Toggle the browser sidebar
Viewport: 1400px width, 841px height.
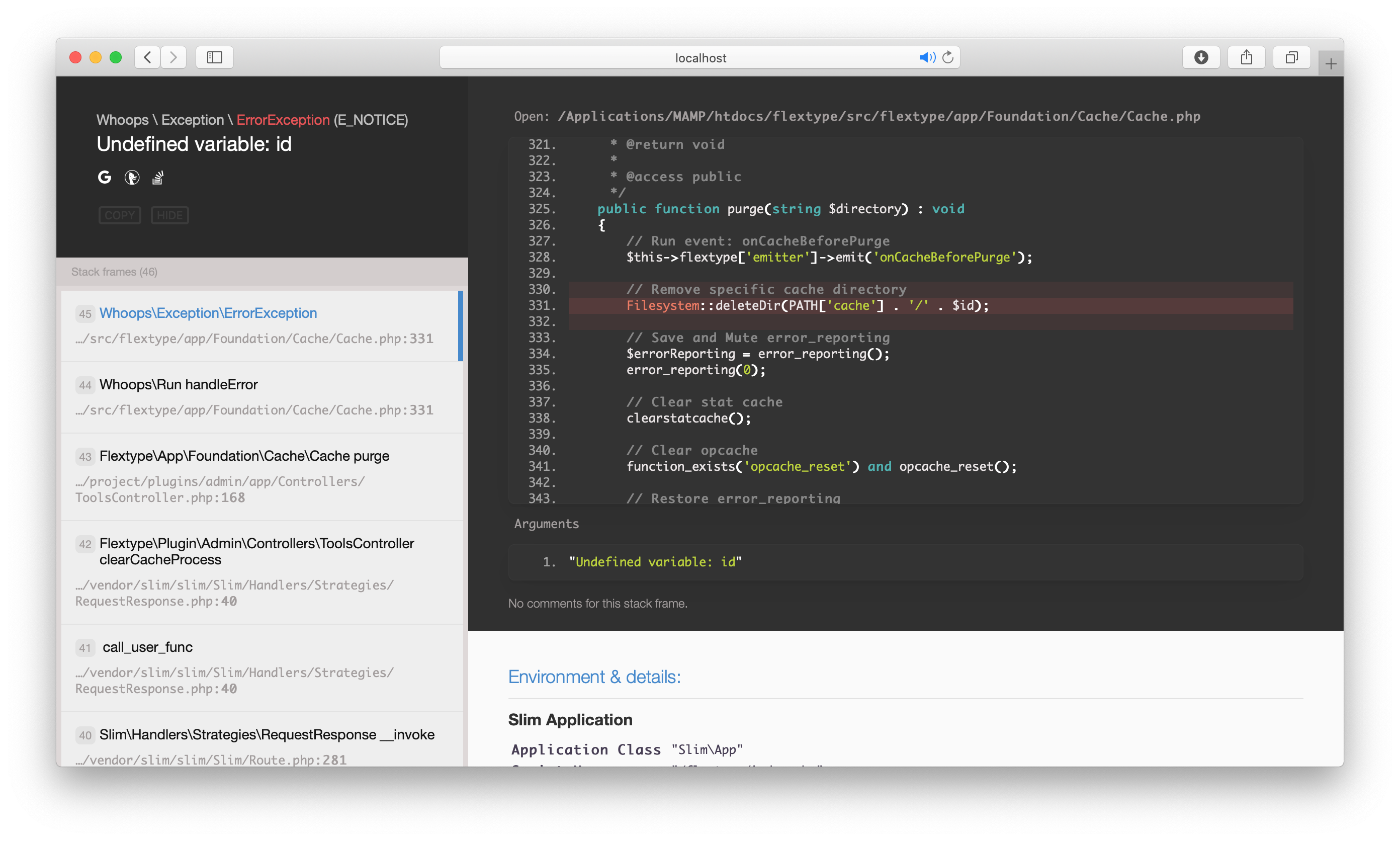[x=214, y=57]
